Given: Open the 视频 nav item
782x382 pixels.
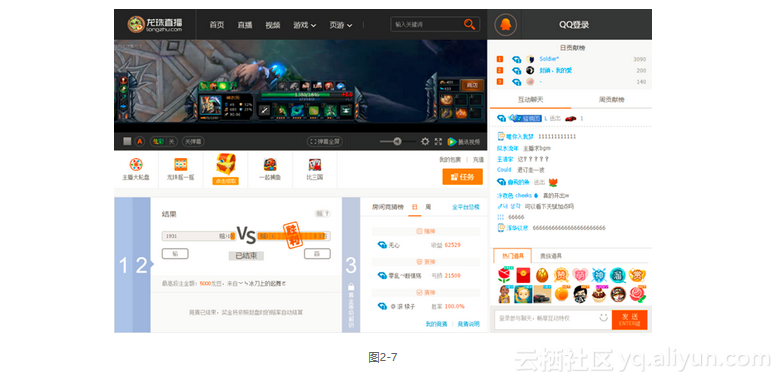Looking at the screenshot, I should click(x=272, y=25).
